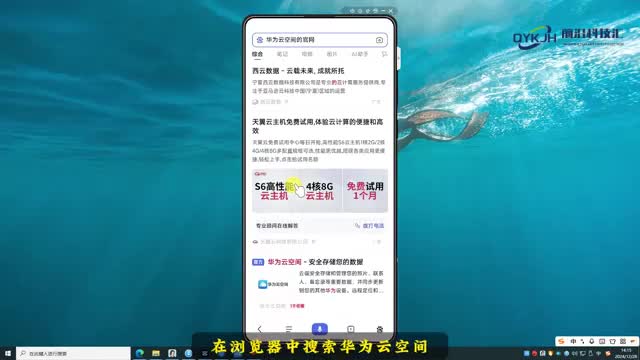Click the first toolbar icon atop mirror window
This screenshot has width=640, height=360.
click(352, 11)
